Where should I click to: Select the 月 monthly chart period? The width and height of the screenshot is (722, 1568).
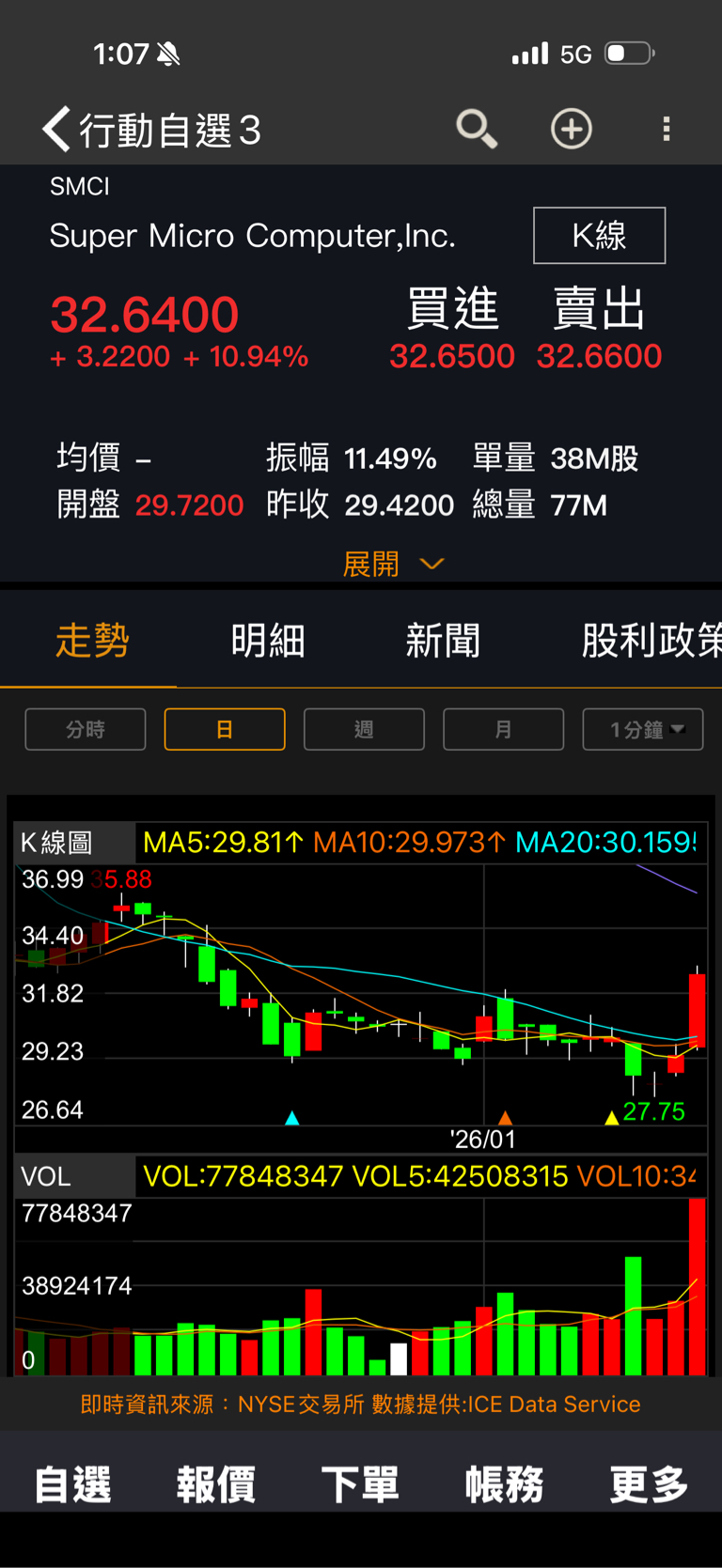click(x=503, y=729)
